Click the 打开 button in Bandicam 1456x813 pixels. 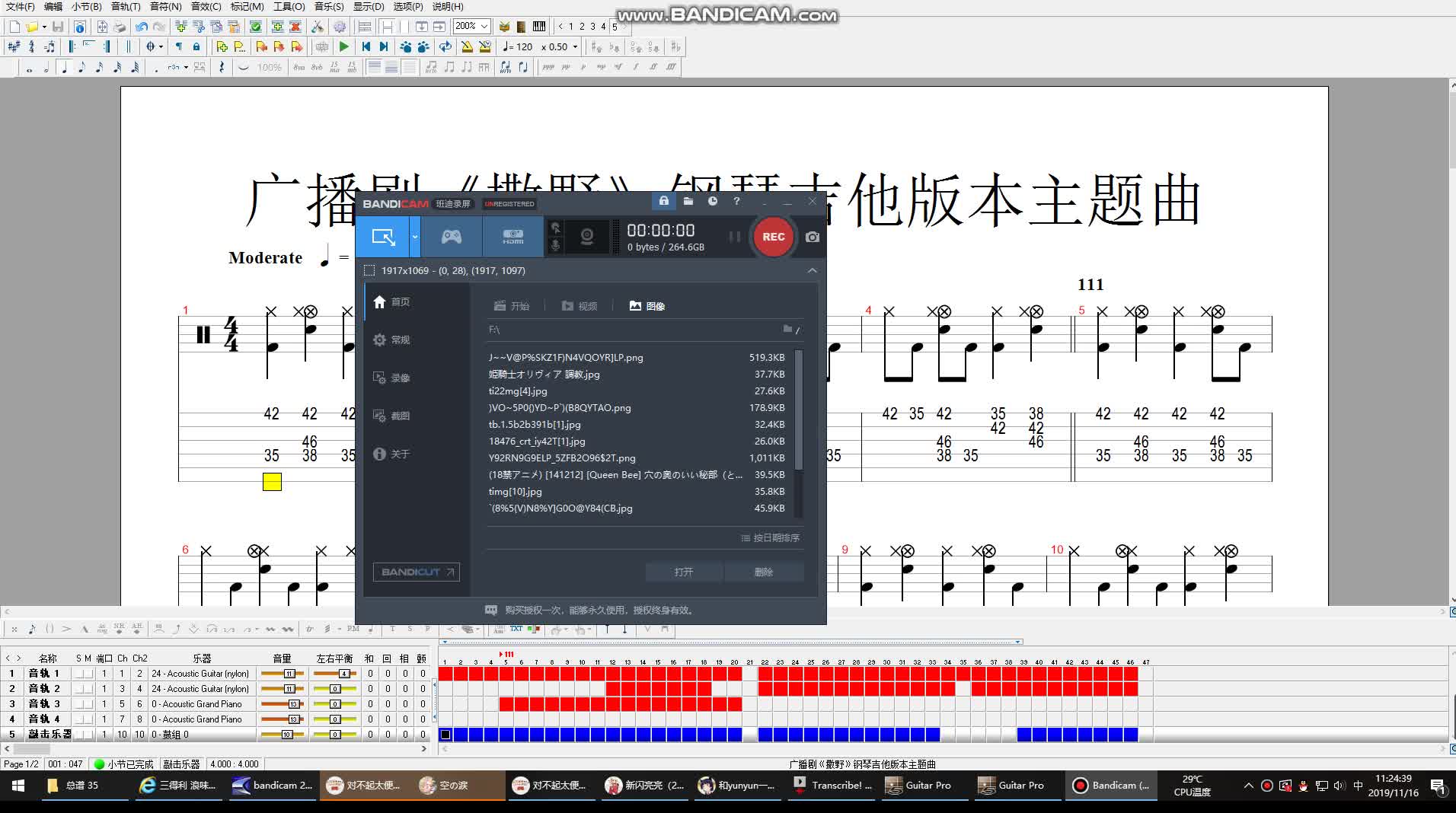pos(683,572)
